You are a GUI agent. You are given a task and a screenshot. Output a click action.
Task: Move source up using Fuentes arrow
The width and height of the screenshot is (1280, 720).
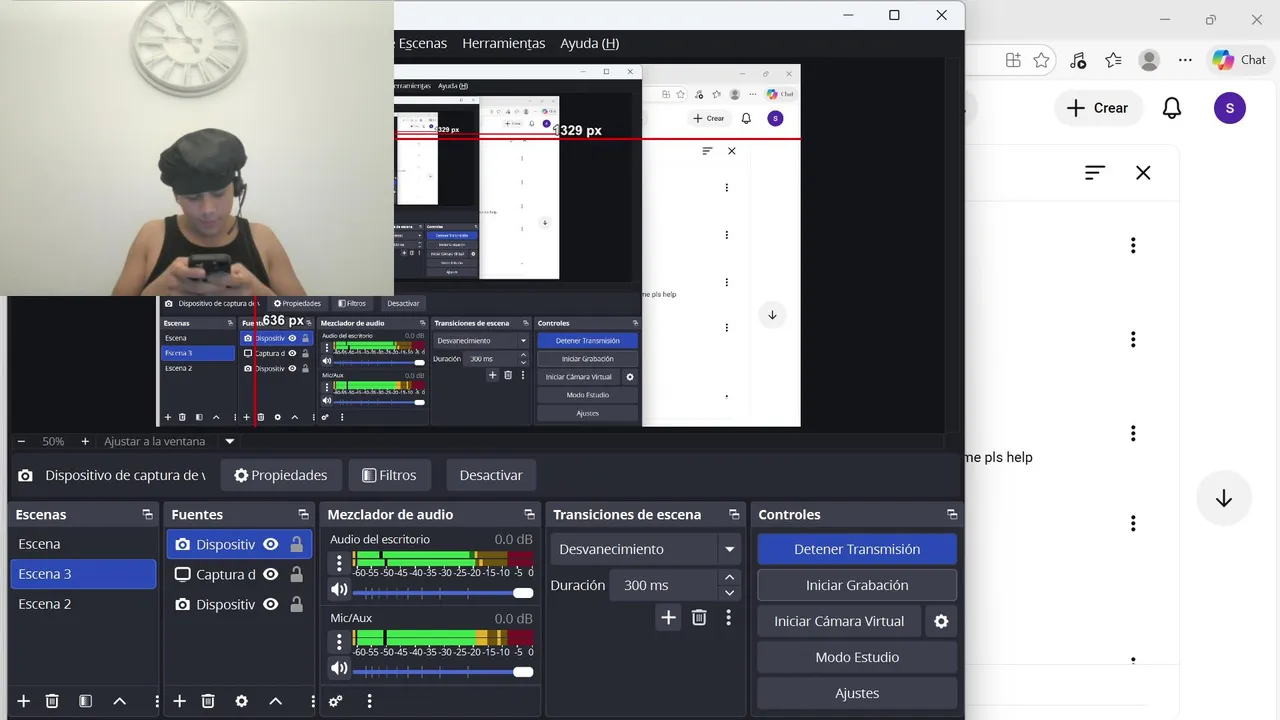coord(275,701)
